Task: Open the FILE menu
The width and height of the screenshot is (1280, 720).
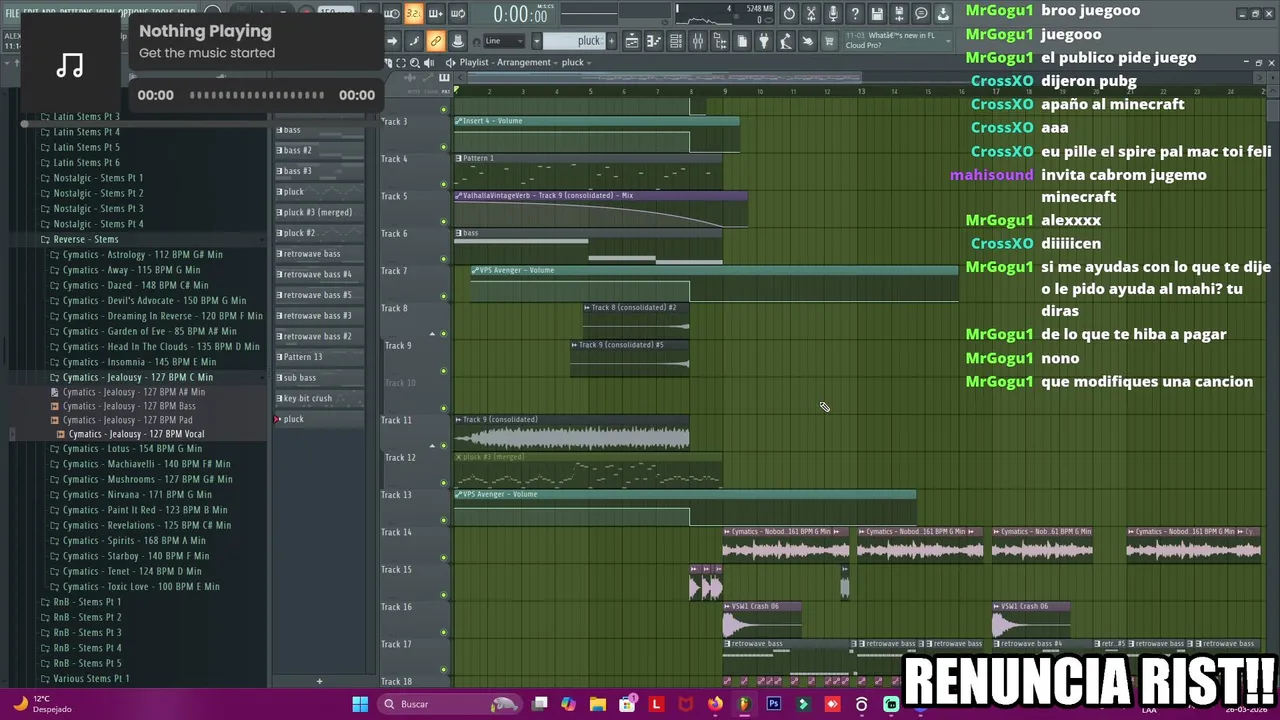Action: point(12,13)
